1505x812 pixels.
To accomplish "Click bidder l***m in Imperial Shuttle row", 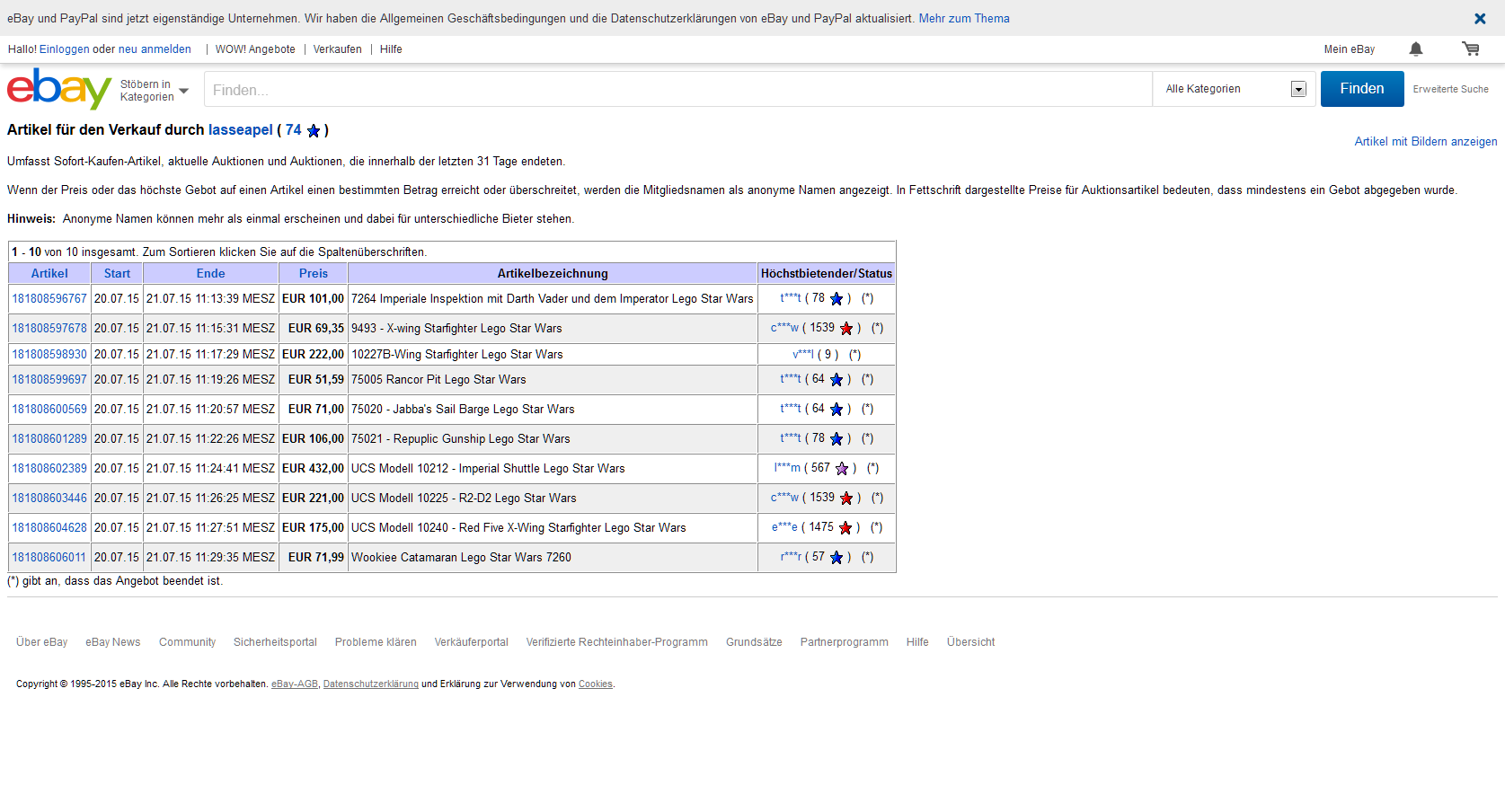I will click(787, 468).
